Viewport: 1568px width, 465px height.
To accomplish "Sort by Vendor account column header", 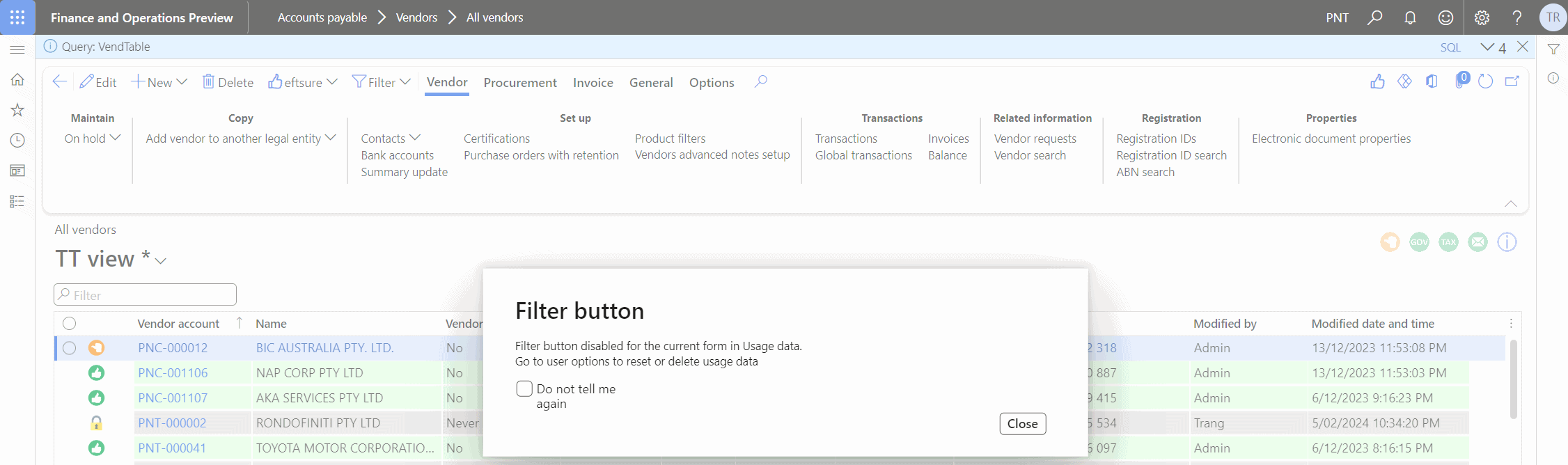I will pyautogui.click(x=178, y=324).
